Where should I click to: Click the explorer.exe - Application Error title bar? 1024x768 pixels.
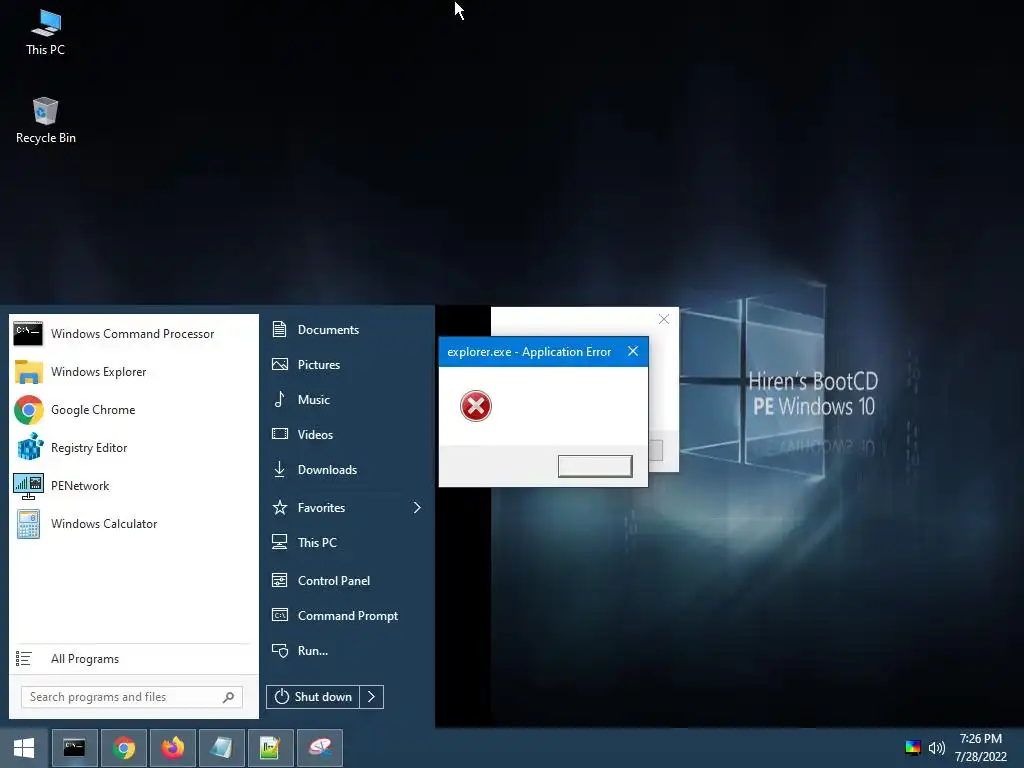click(529, 352)
